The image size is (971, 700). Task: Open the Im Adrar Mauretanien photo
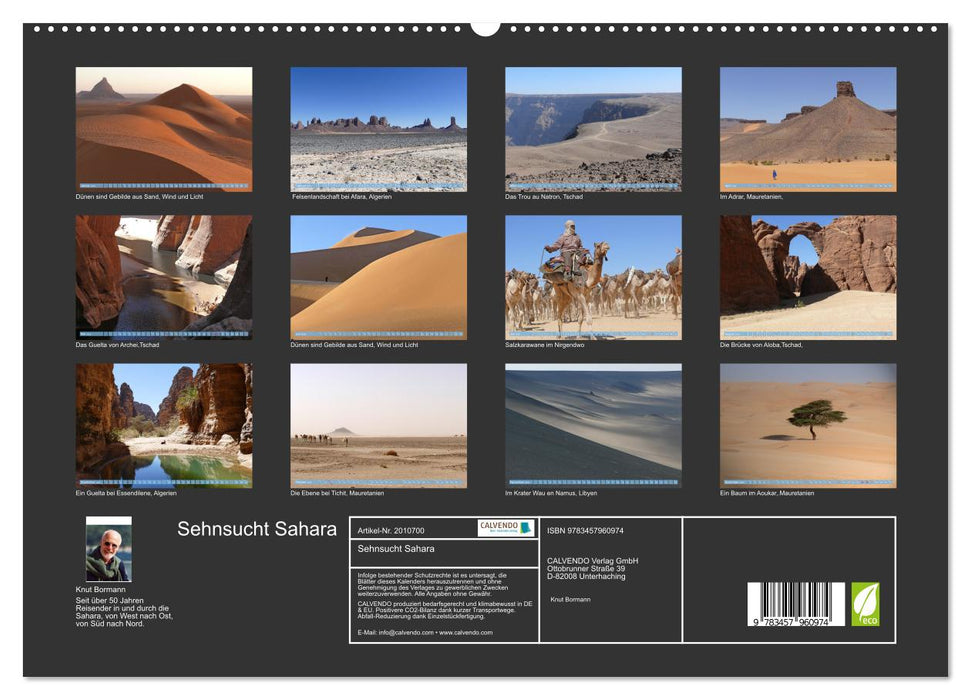click(808, 125)
